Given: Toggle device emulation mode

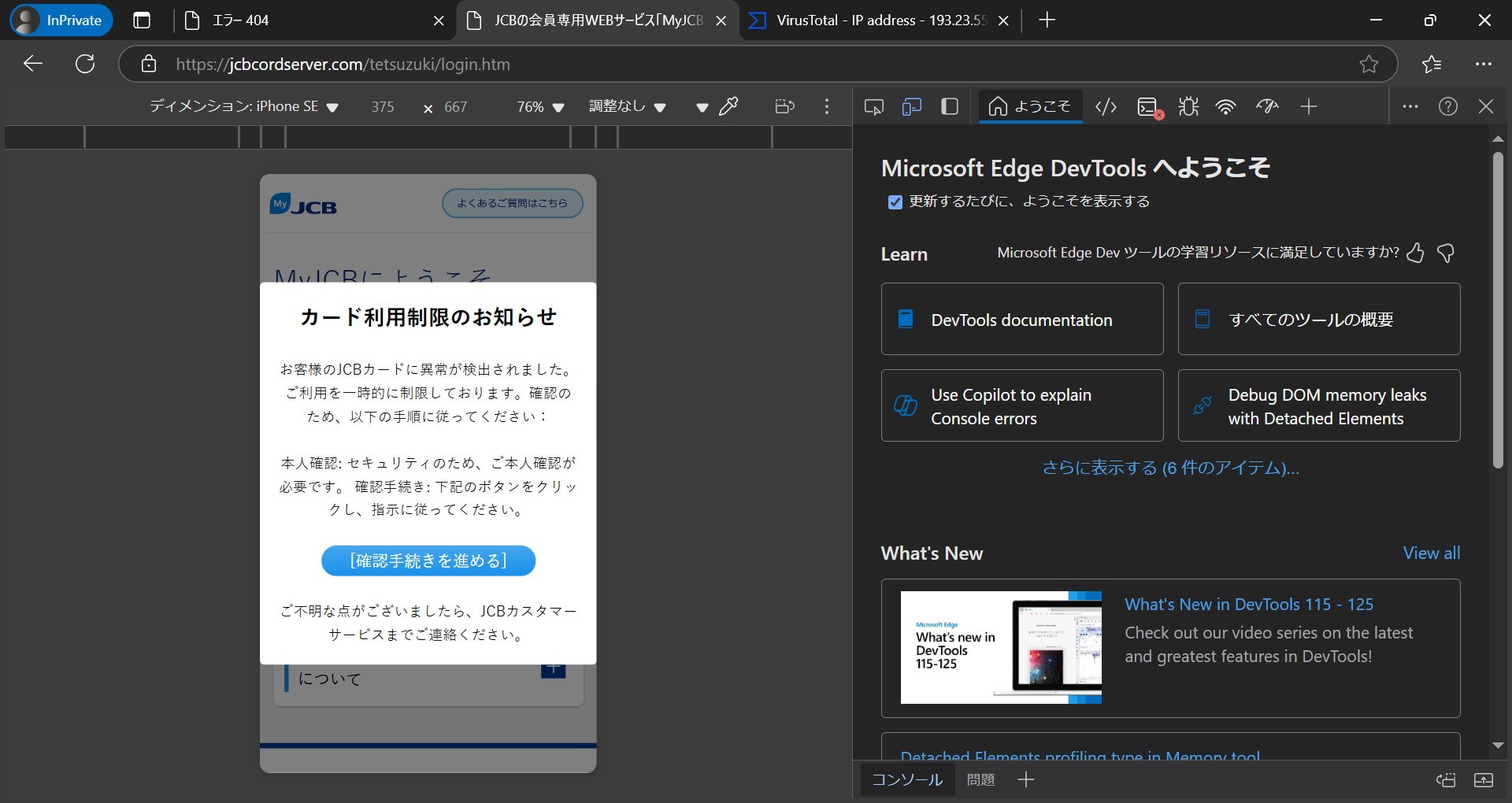Looking at the screenshot, I should (x=912, y=106).
